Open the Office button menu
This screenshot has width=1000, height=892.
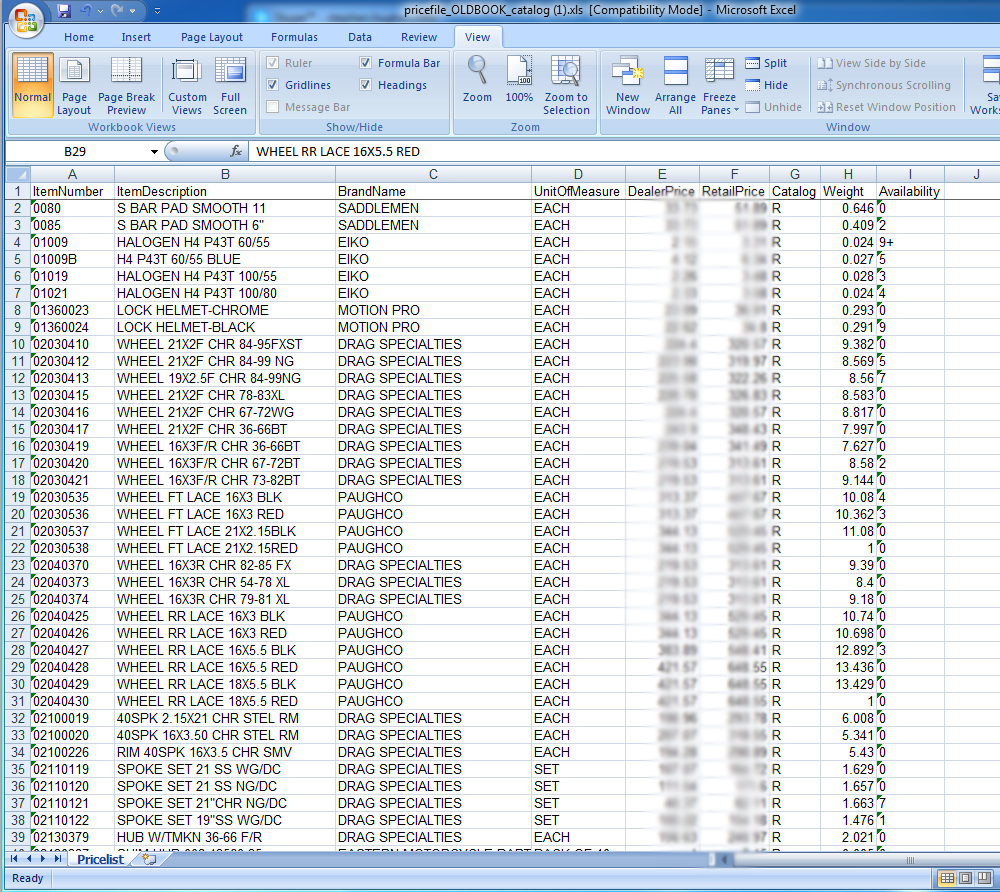coord(26,20)
